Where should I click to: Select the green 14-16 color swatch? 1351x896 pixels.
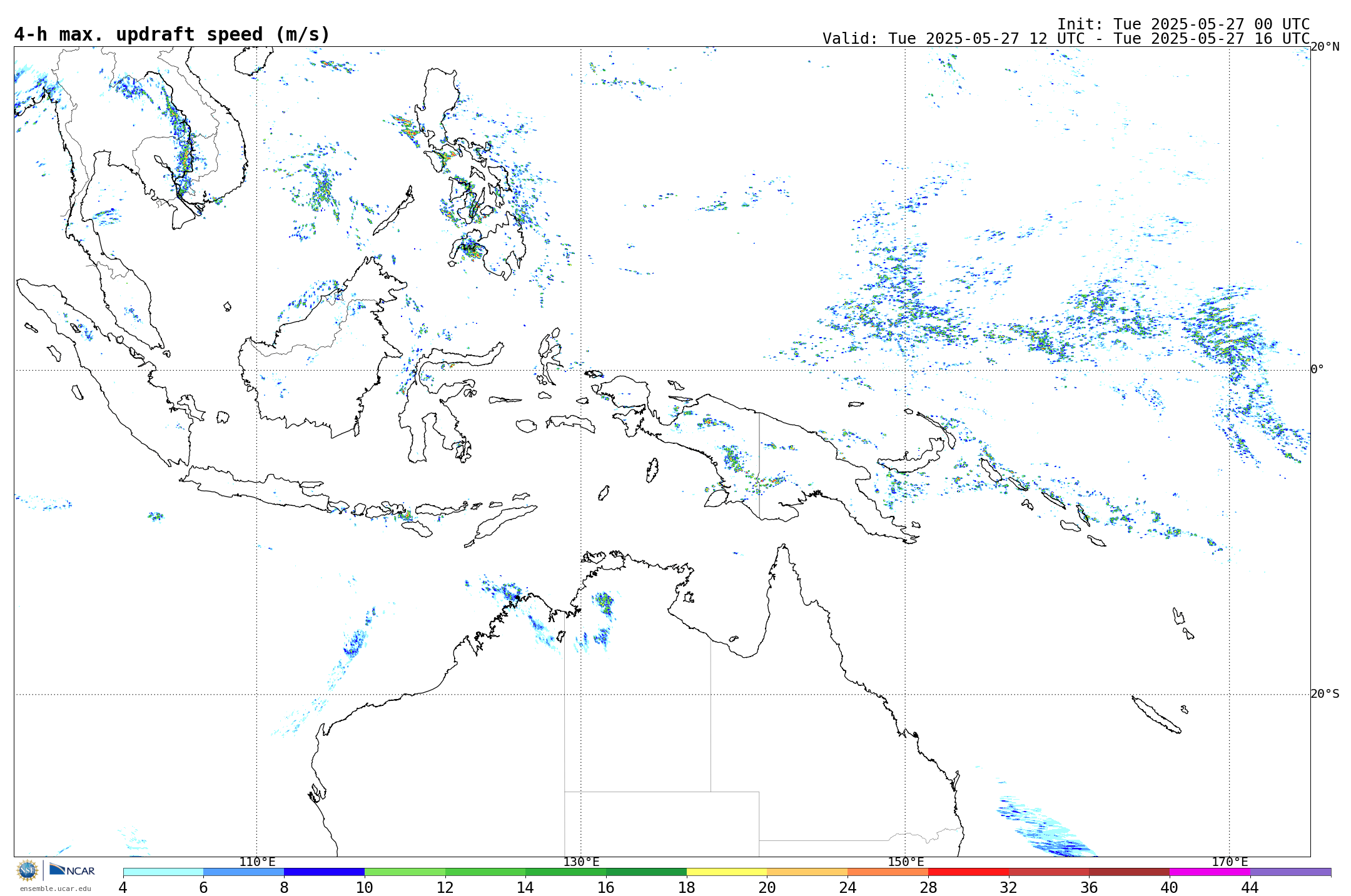pyautogui.click(x=565, y=872)
